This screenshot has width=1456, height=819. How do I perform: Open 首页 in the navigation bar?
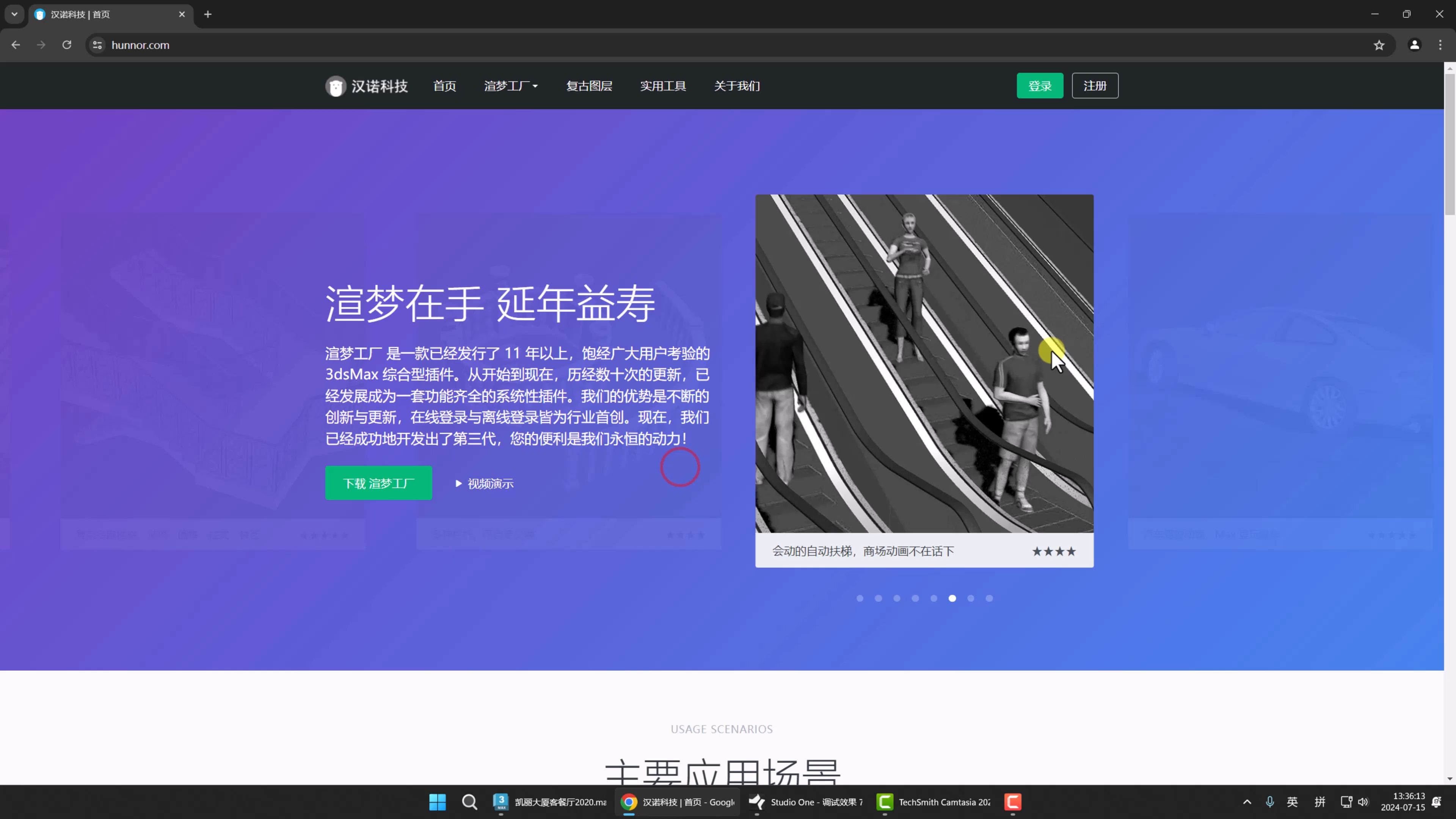(444, 86)
